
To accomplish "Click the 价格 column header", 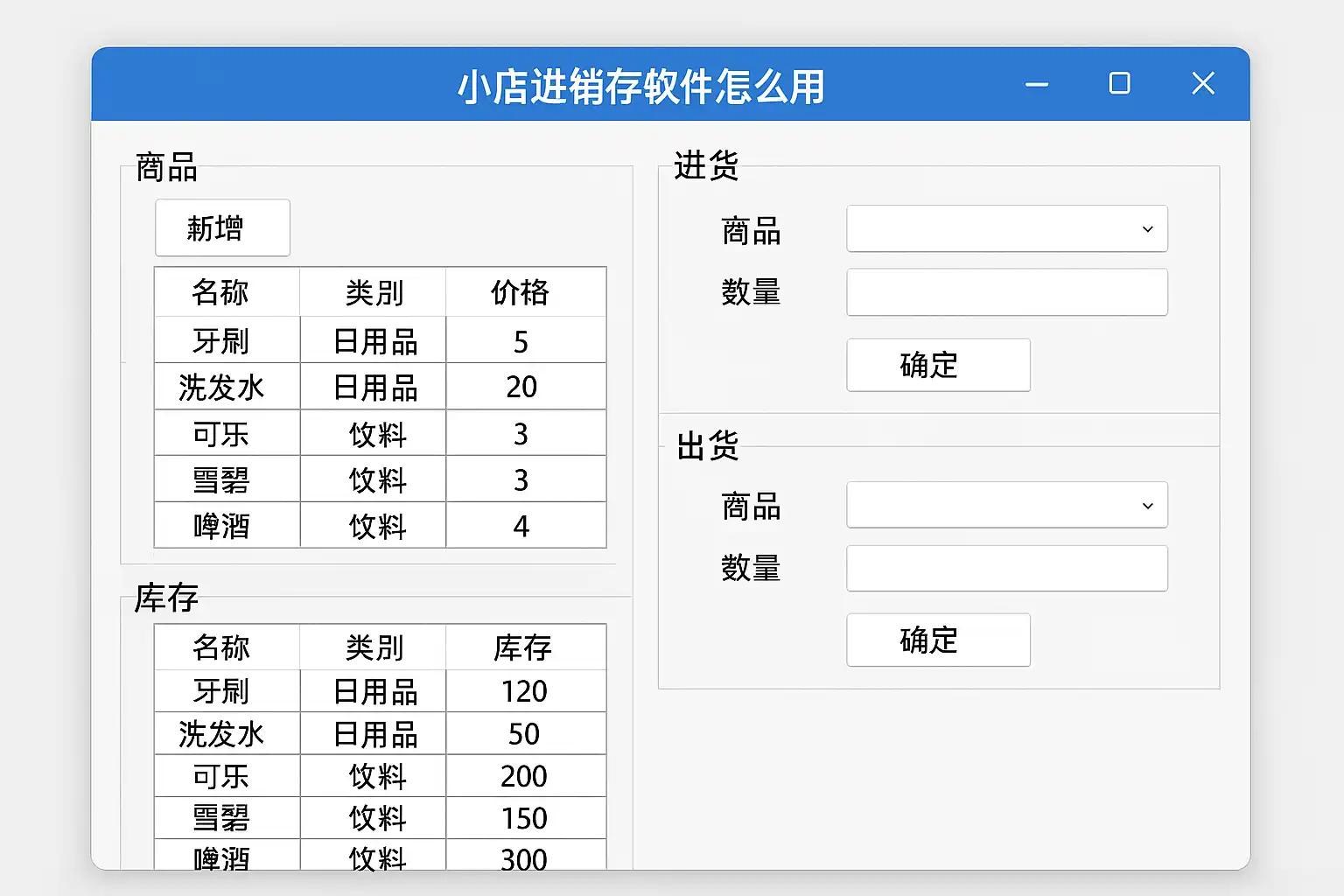I will coord(521,292).
